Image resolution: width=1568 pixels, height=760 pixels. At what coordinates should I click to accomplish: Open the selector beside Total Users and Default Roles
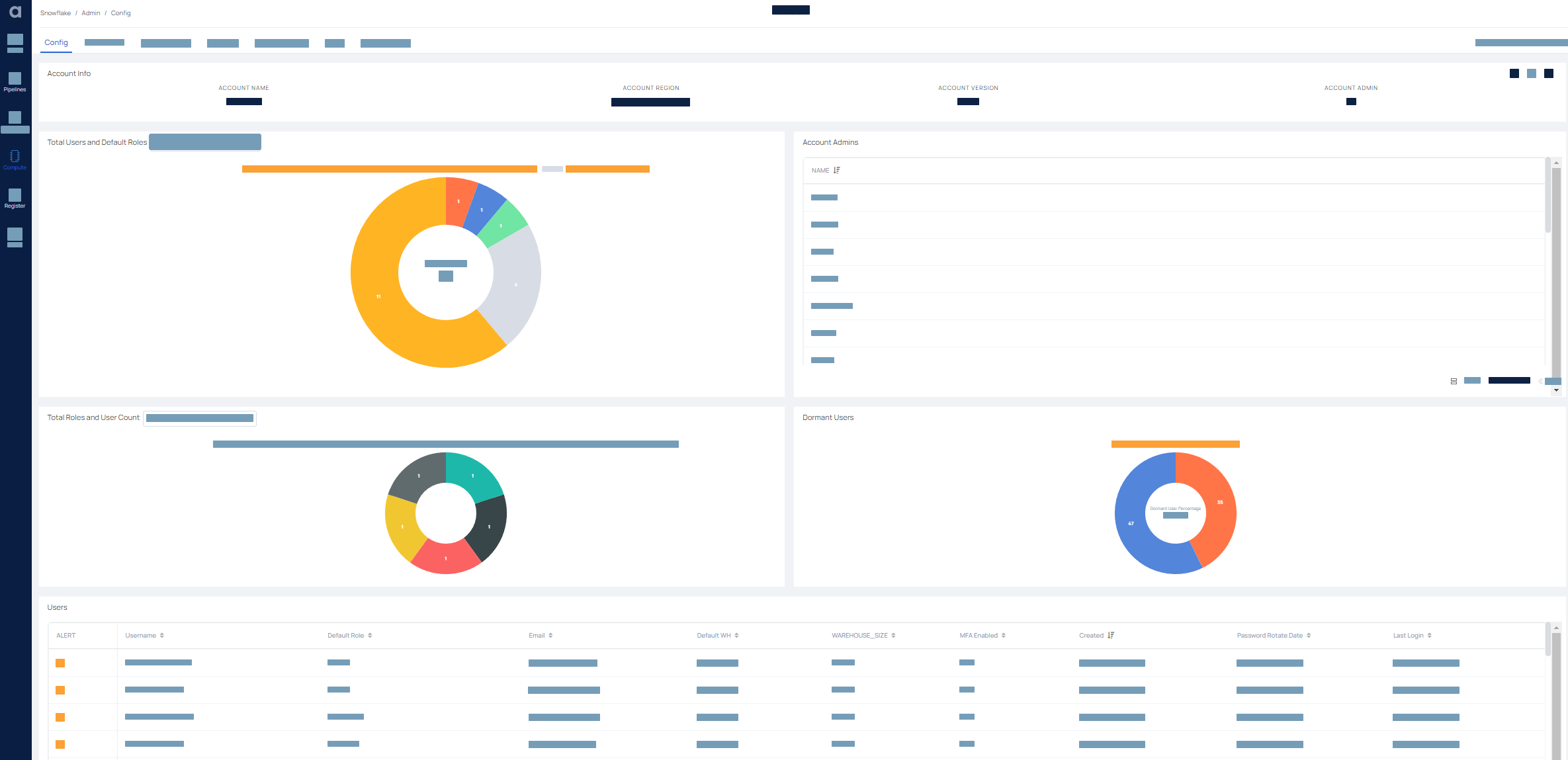tap(204, 142)
